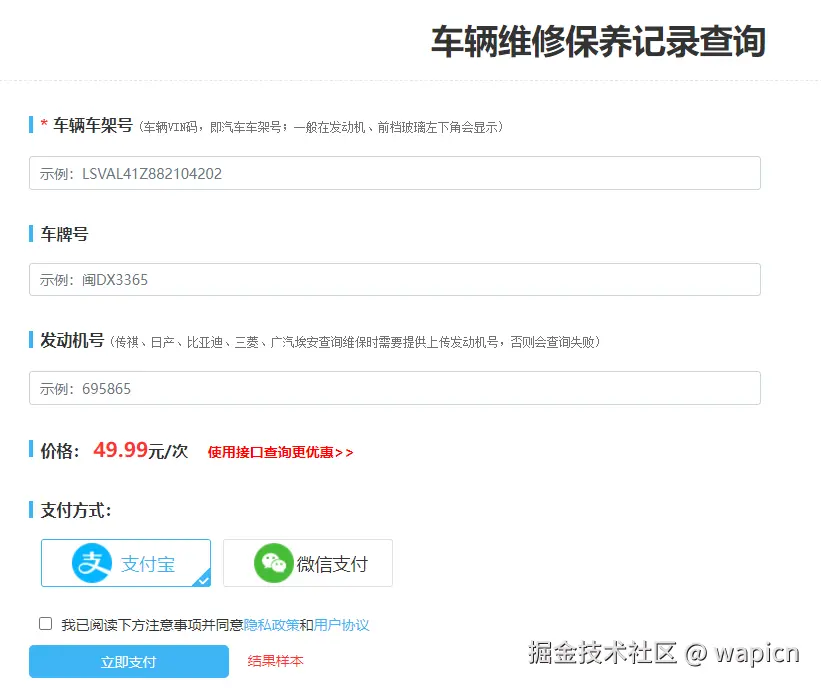The image size is (821, 688).
Task: Open the 隐私政策 privacy policy link
Action: (x=271, y=622)
